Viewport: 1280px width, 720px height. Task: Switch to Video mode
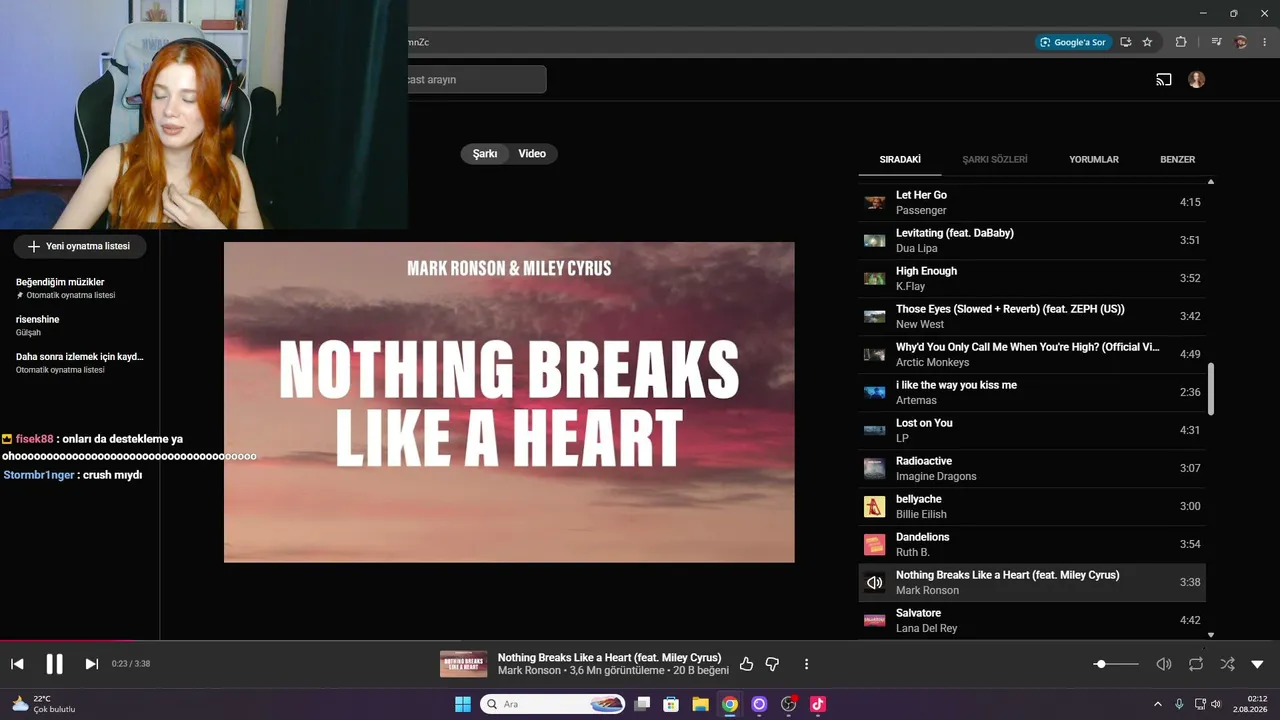(x=532, y=154)
